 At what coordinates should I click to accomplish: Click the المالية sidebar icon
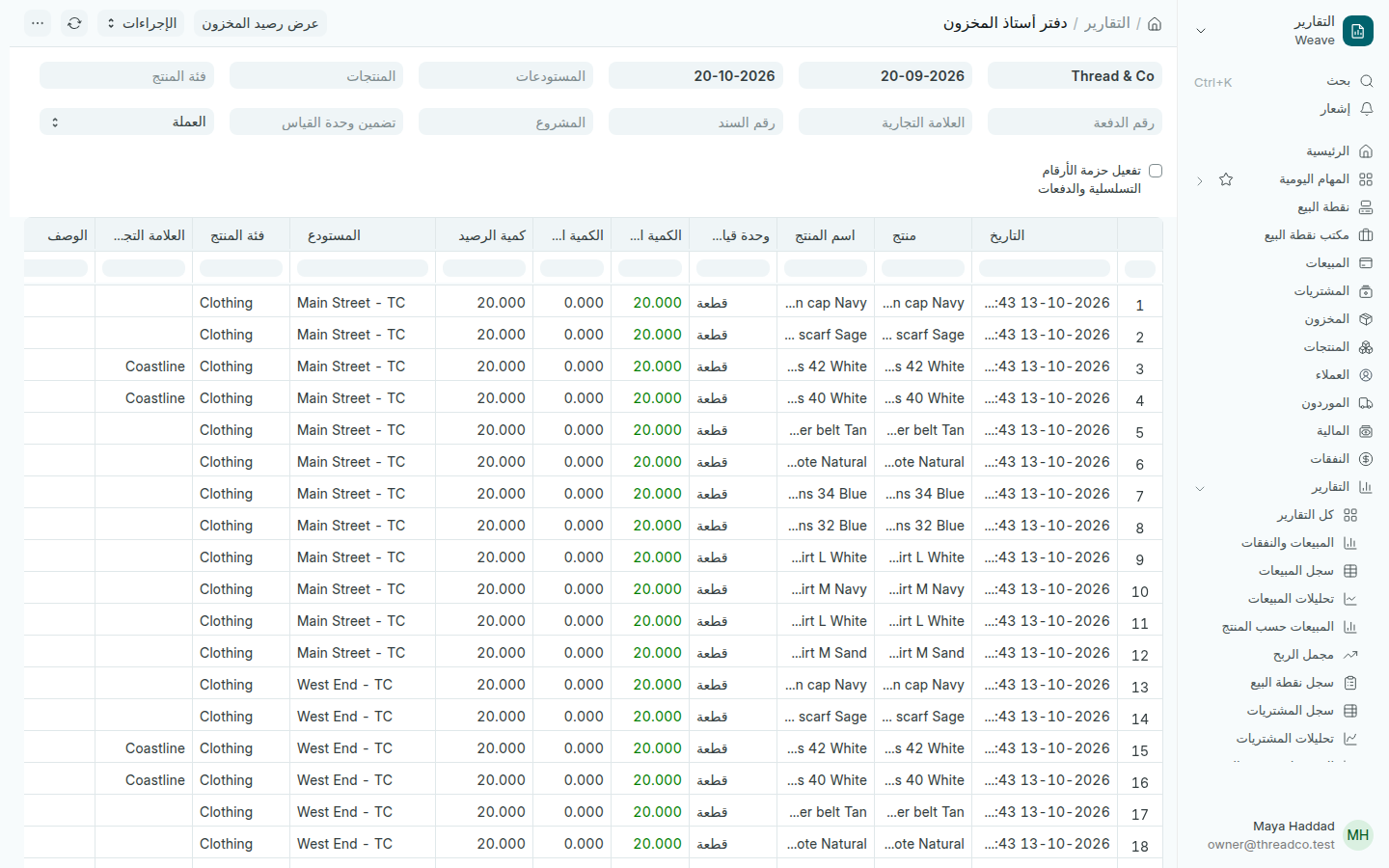[1366, 431]
